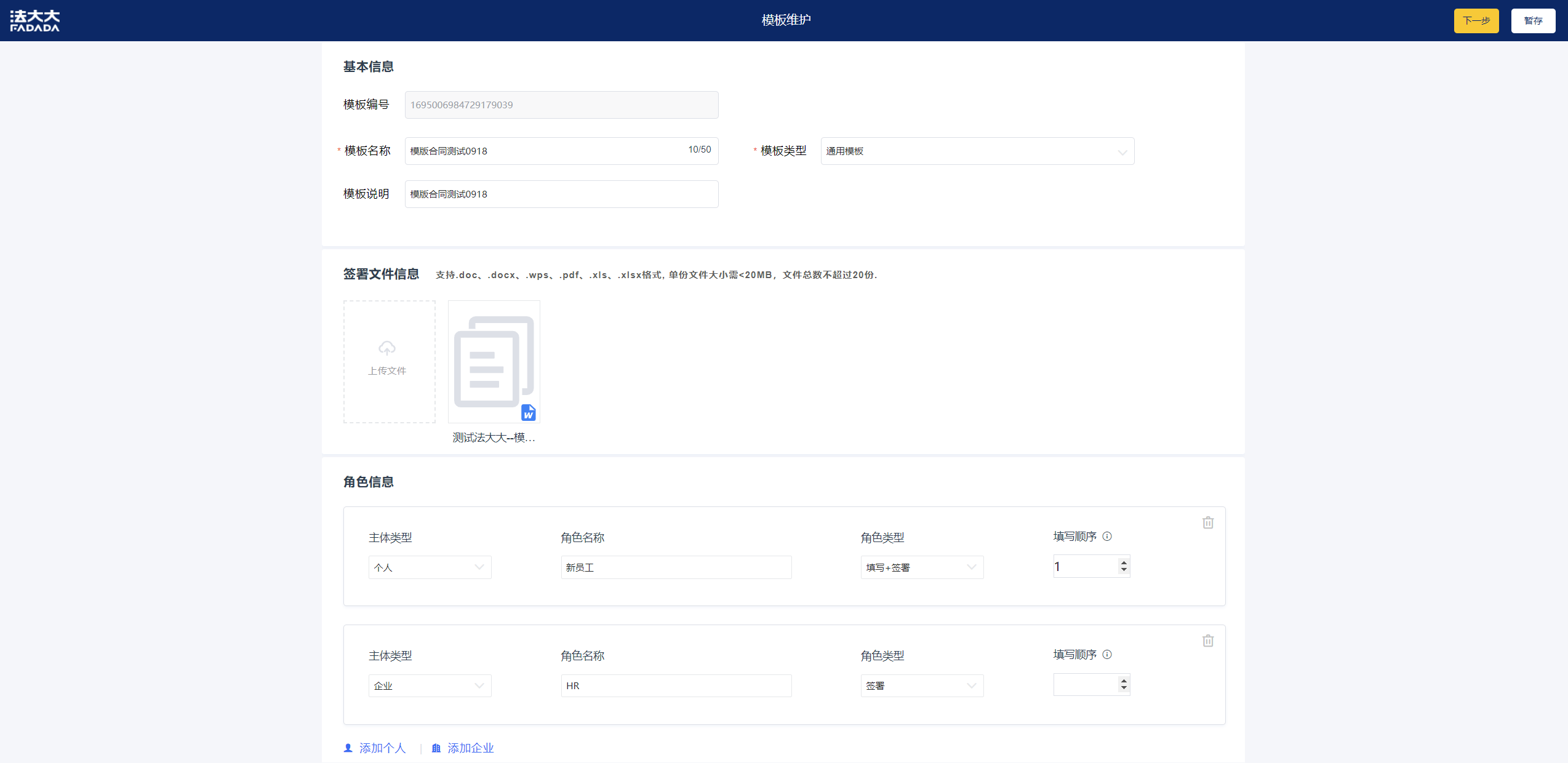Click the 添加企业 building icon
The height and width of the screenshot is (763, 1568).
pos(436,748)
